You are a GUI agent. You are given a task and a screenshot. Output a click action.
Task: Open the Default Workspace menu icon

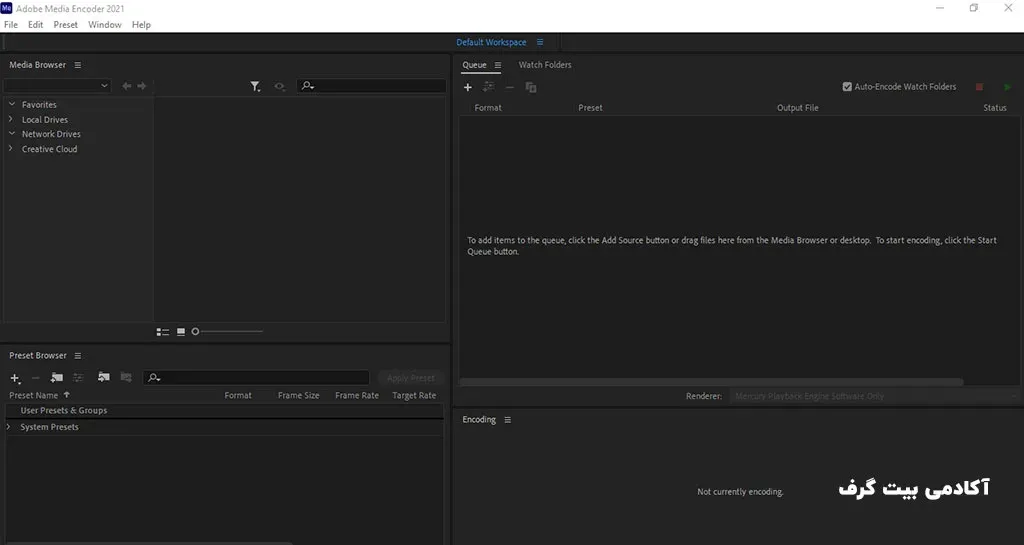[x=539, y=42]
